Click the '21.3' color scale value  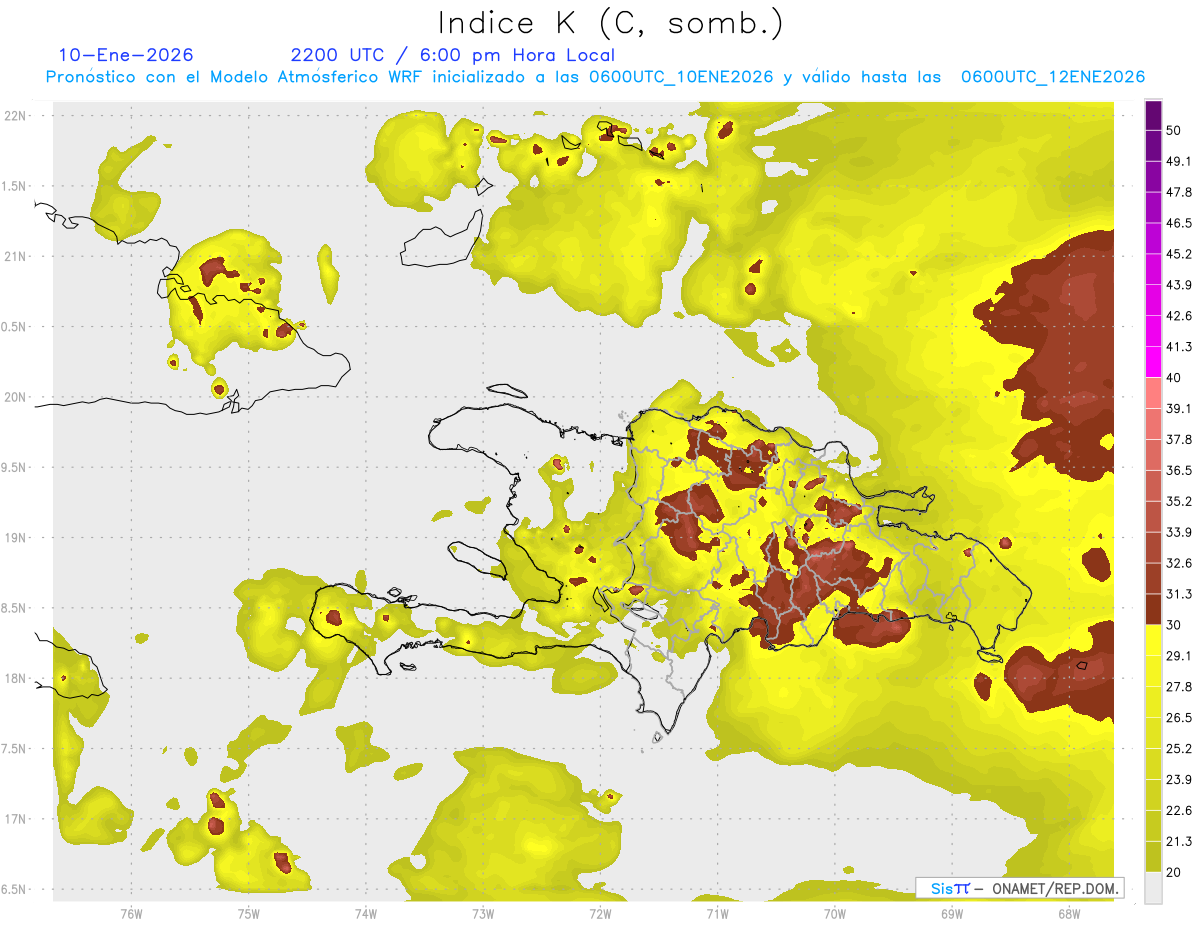pos(1179,841)
